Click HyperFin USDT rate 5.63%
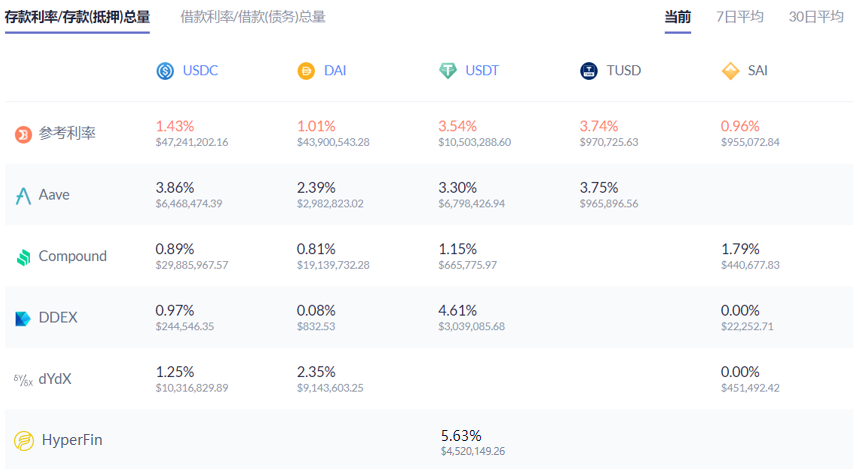The width and height of the screenshot is (854, 469). click(x=461, y=436)
